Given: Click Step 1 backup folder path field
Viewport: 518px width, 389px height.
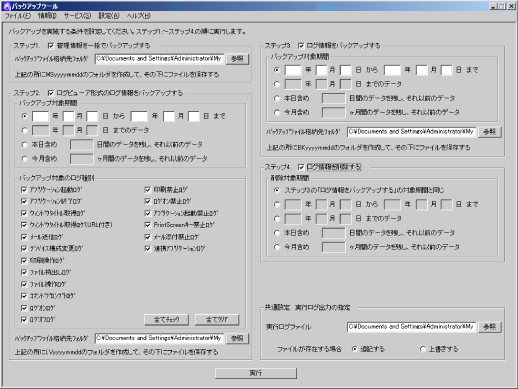Looking at the screenshot, I should click(159, 59).
